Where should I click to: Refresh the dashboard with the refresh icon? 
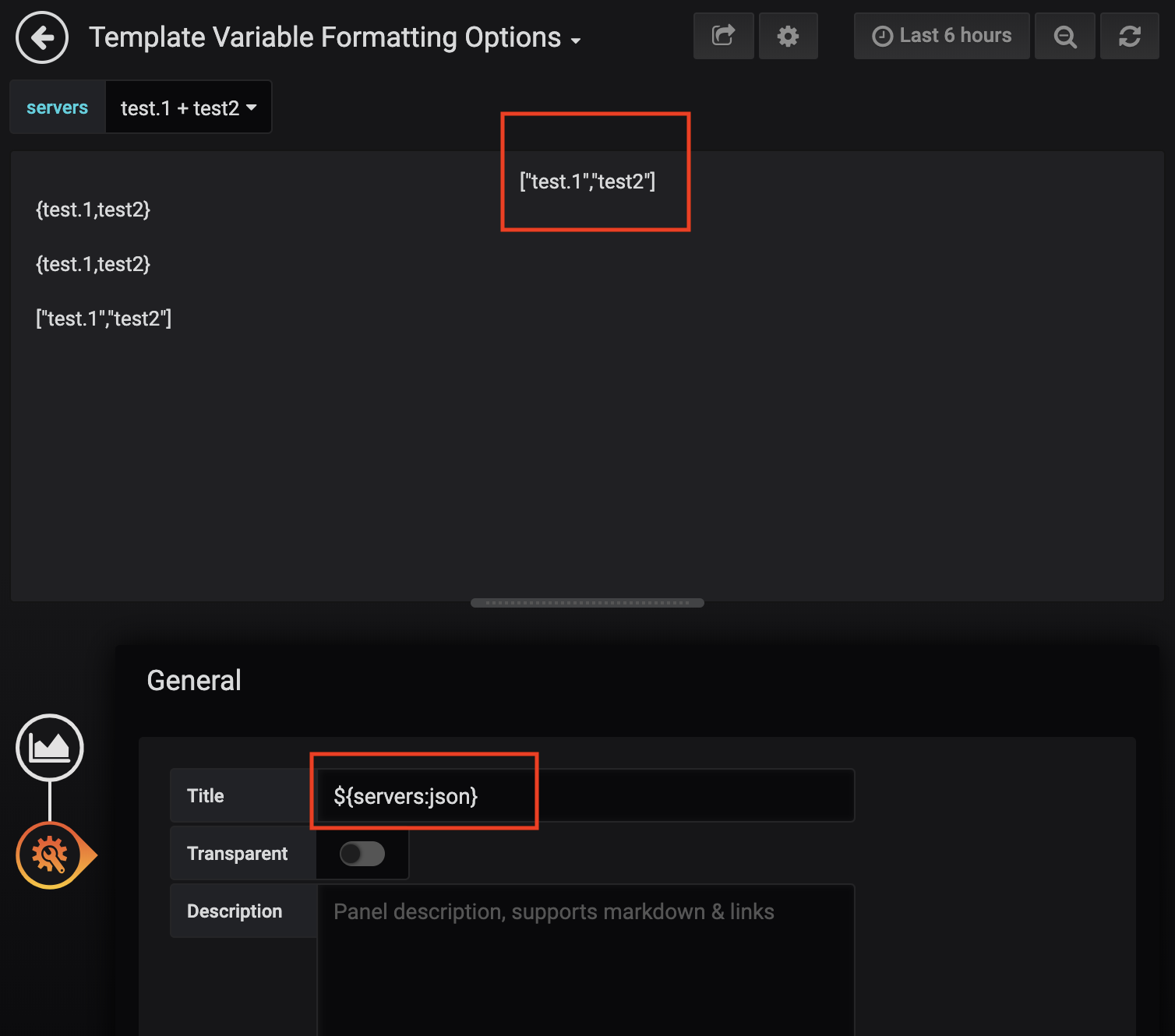click(x=1129, y=35)
